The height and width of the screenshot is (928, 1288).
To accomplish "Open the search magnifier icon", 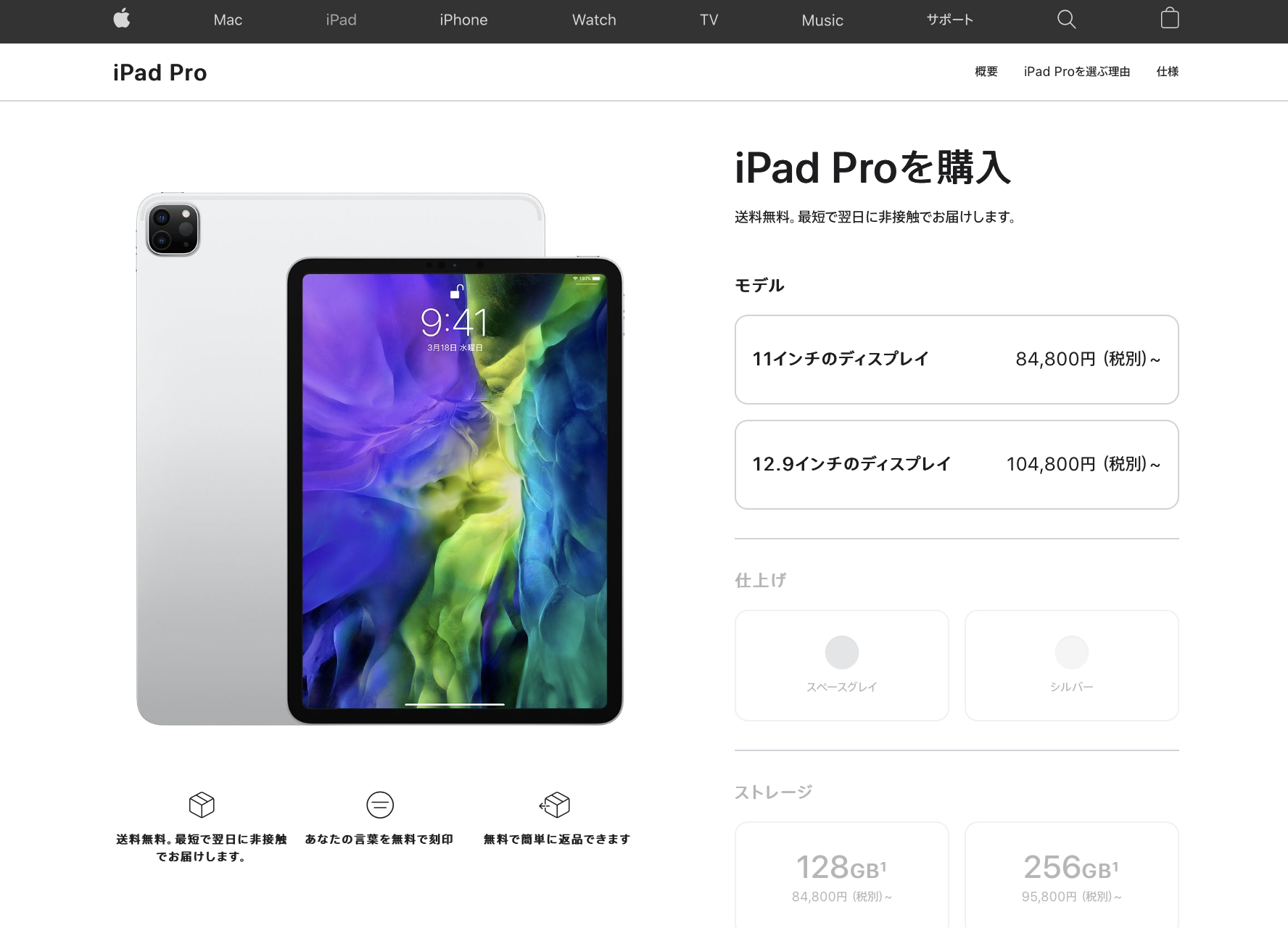I will (x=1066, y=20).
